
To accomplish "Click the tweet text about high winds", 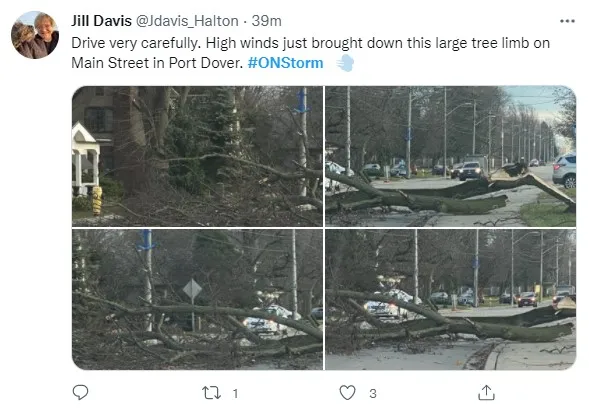I will pyautogui.click(x=310, y=53).
